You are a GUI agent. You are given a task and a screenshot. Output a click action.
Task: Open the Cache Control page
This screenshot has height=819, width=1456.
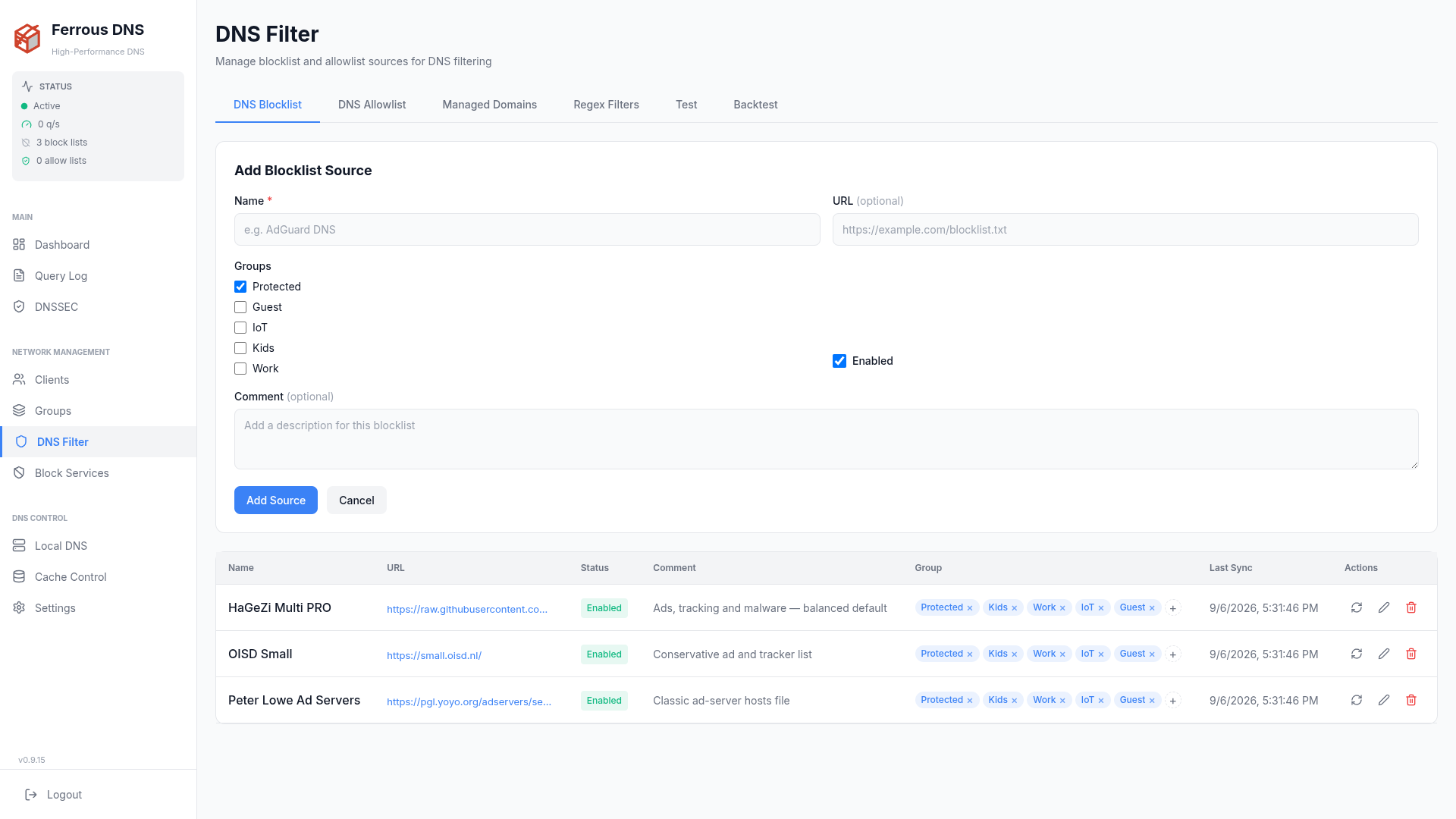click(98, 577)
